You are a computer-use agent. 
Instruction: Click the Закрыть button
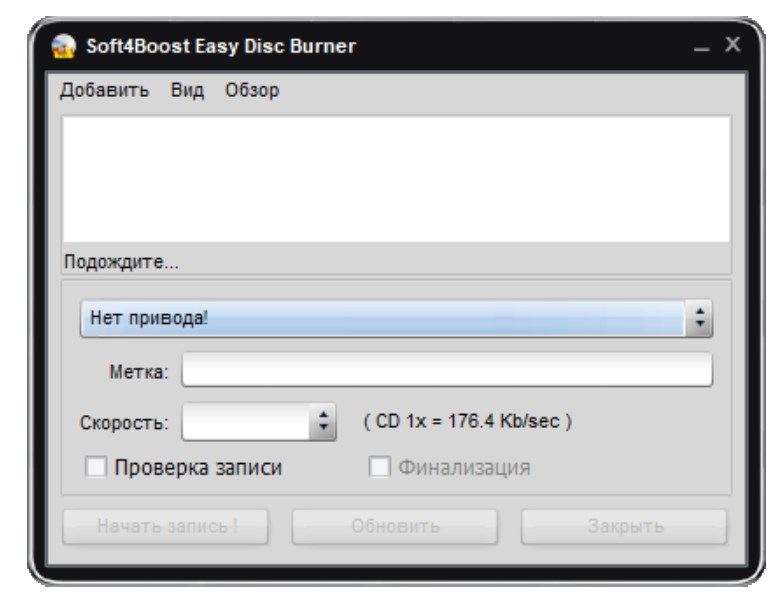point(624,526)
